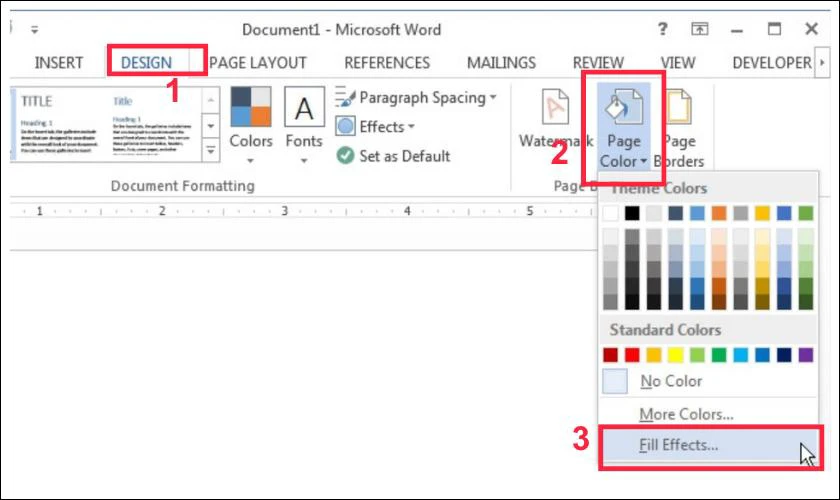This screenshot has height=500, width=840.
Task: Open the REVIEW tab
Action: 598,63
